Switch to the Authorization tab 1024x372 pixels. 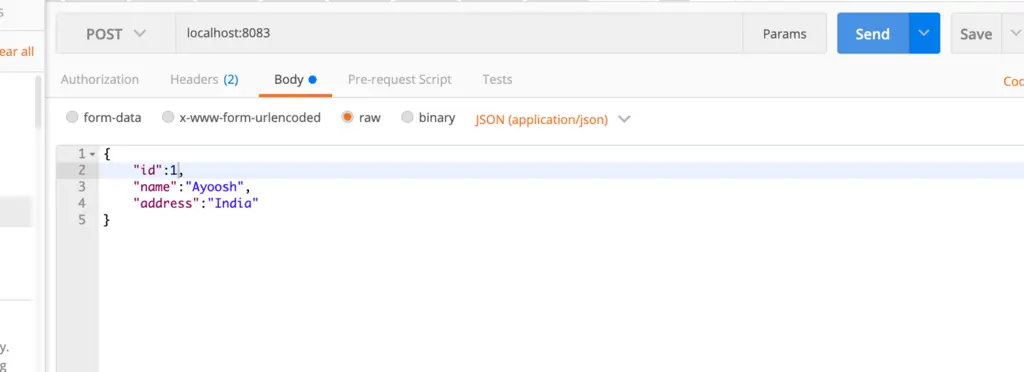100,80
